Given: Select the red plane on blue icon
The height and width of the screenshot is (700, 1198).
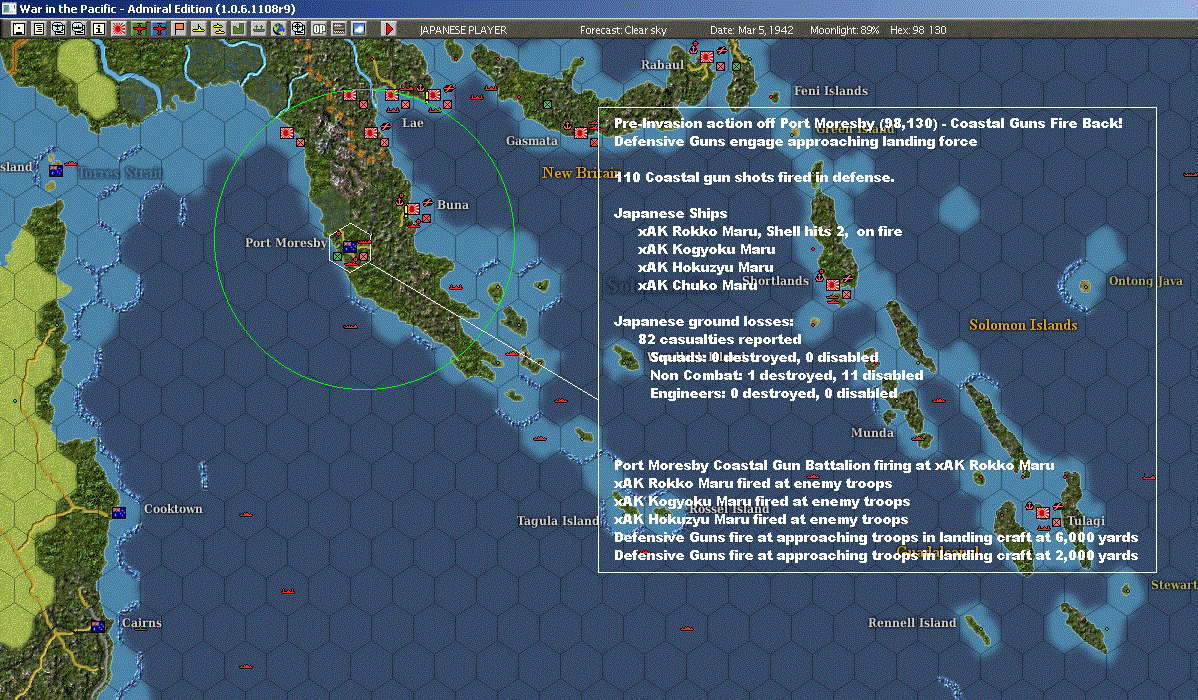Looking at the screenshot, I should 159,29.
